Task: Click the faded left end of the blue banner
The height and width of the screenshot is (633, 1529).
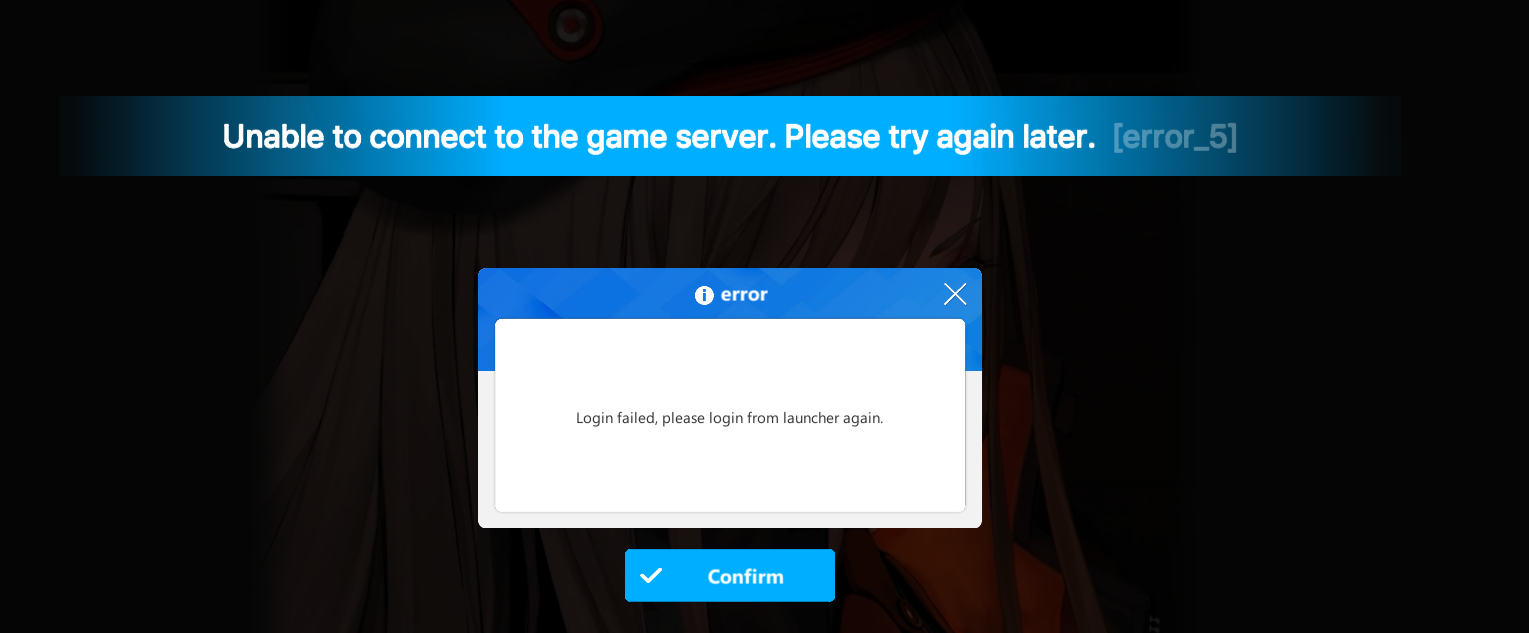Action: [120, 136]
